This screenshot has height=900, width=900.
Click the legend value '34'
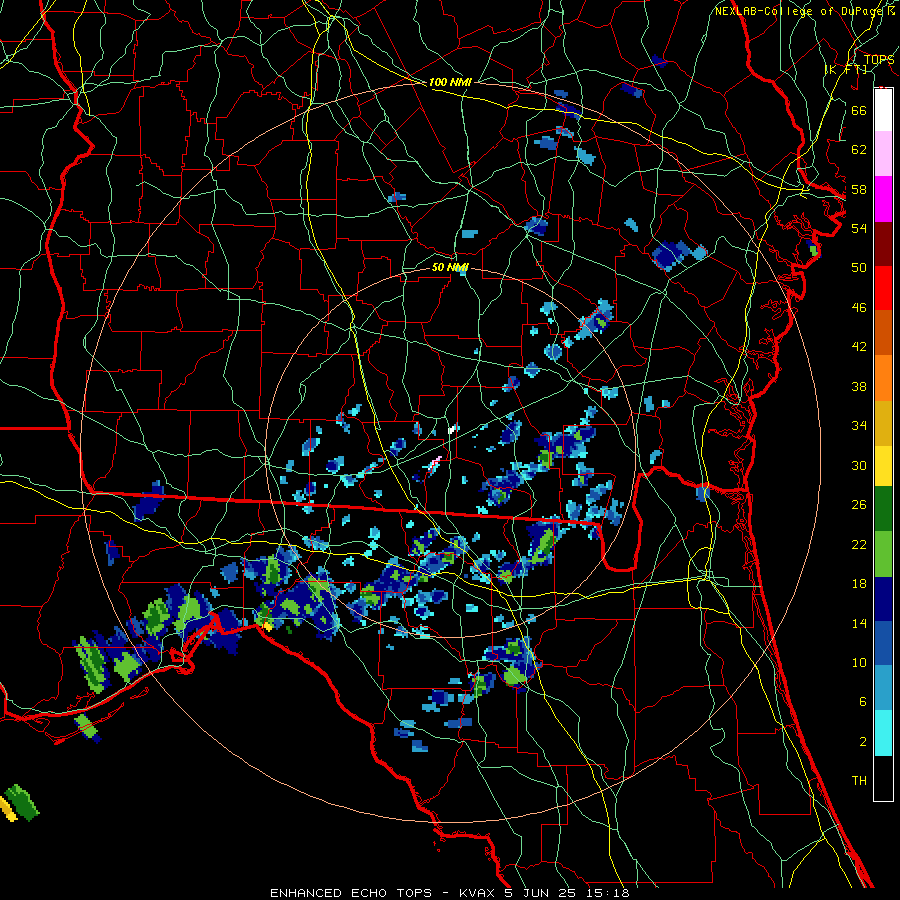pos(859,426)
